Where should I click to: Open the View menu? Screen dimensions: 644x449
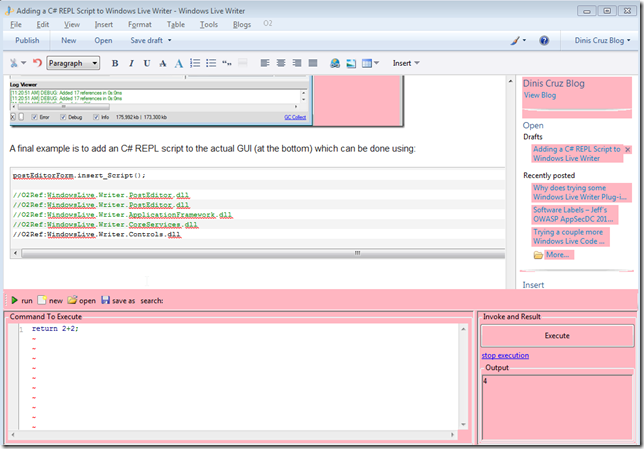[x=72, y=25]
